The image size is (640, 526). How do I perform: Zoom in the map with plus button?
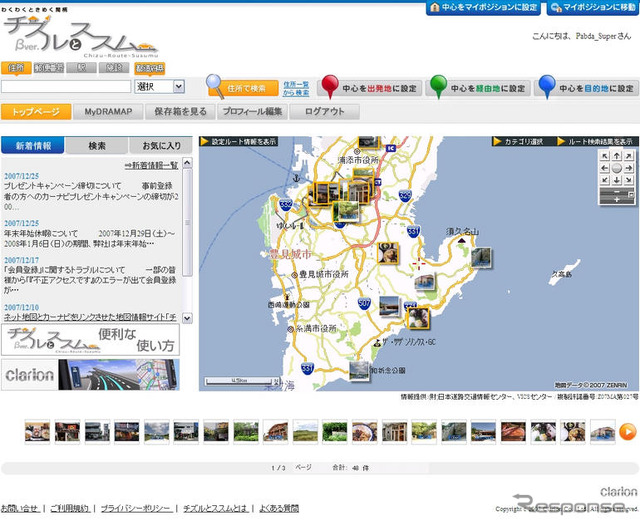click(x=617, y=200)
